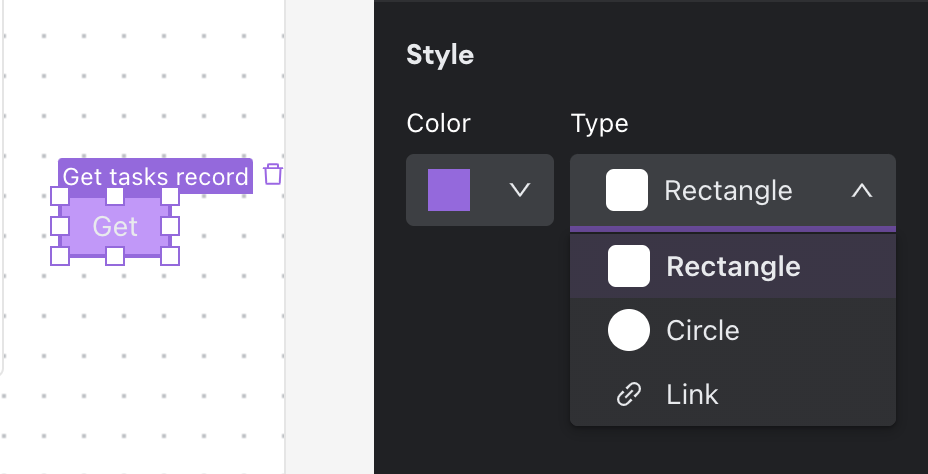928x474 pixels.
Task: Click the bottom-left resize handle of the Get node
Action: pyautogui.click(x=60, y=256)
